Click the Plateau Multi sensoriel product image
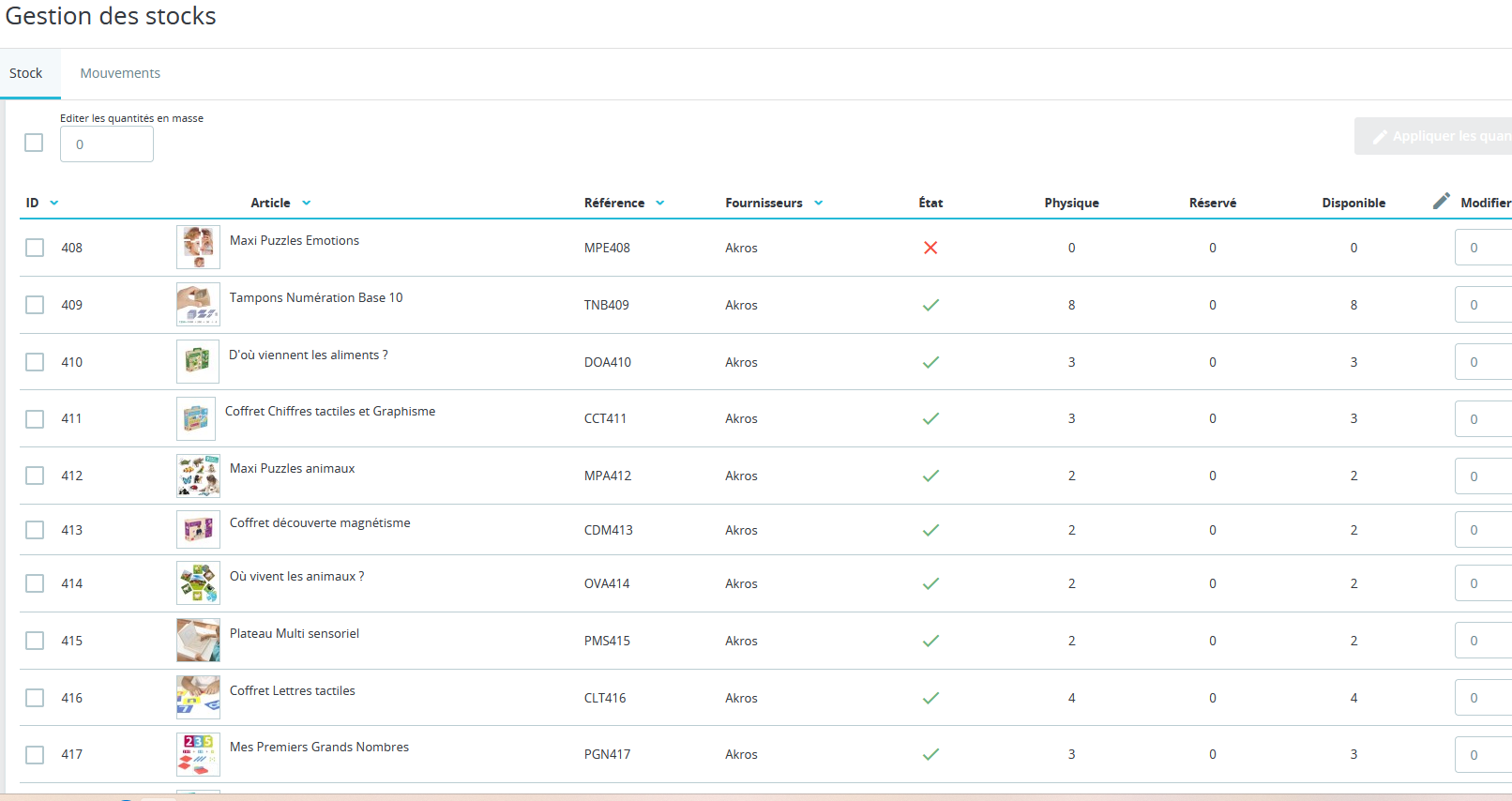The height and width of the screenshot is (801, 1512). coord(198,641)
